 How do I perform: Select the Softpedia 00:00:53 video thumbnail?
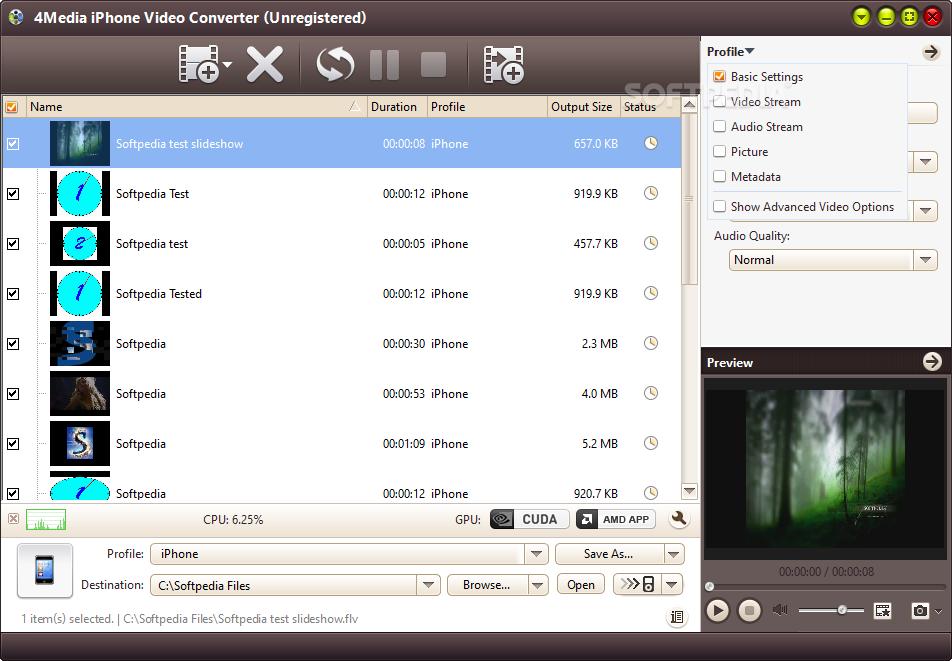point(80,393)
